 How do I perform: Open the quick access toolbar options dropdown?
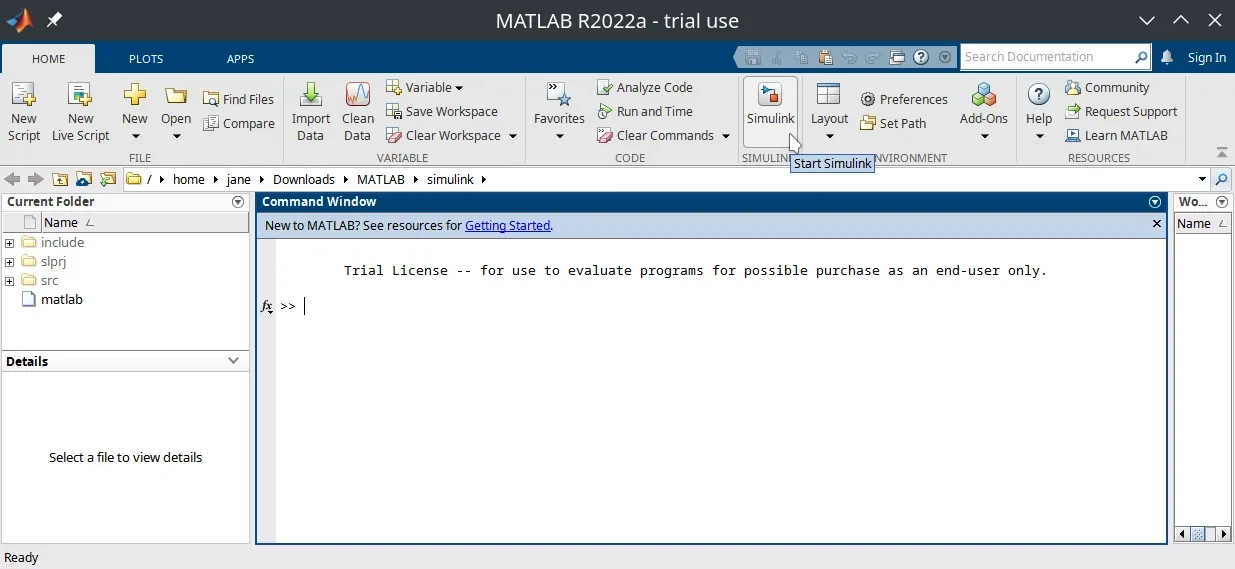[945, 57]
